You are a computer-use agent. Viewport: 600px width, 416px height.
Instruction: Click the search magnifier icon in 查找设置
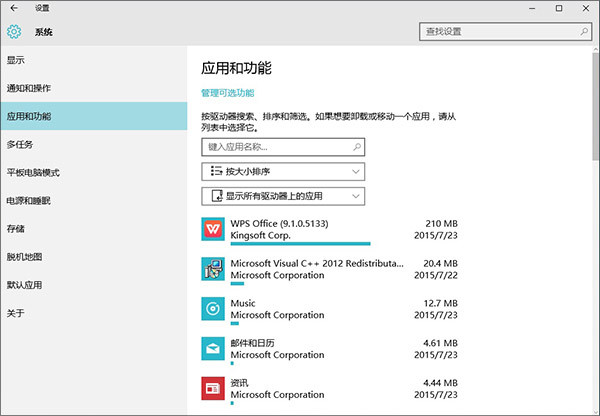579,32
